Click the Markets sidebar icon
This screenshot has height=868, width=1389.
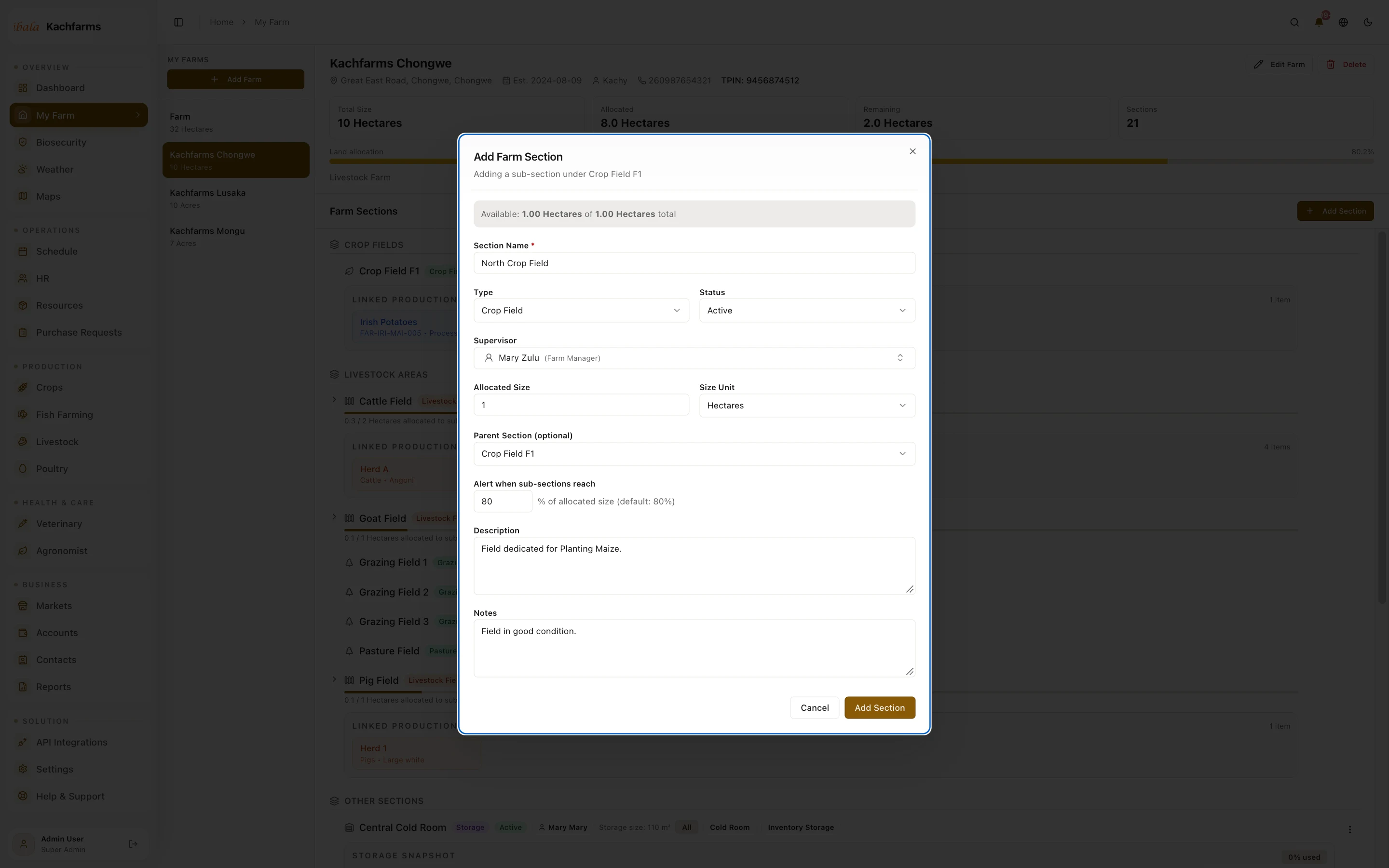pos(23,606)
